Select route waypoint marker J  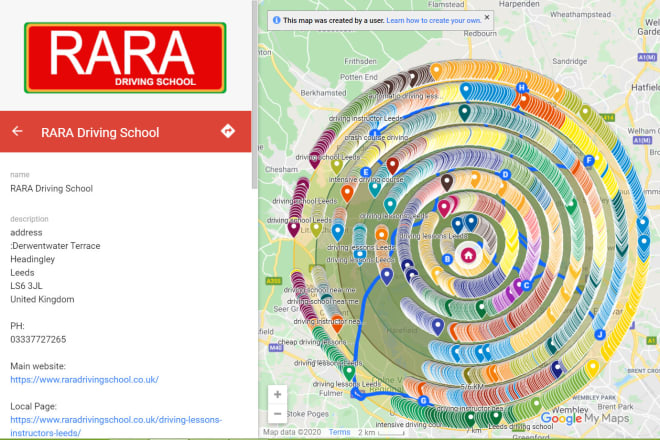pos(600,335)
